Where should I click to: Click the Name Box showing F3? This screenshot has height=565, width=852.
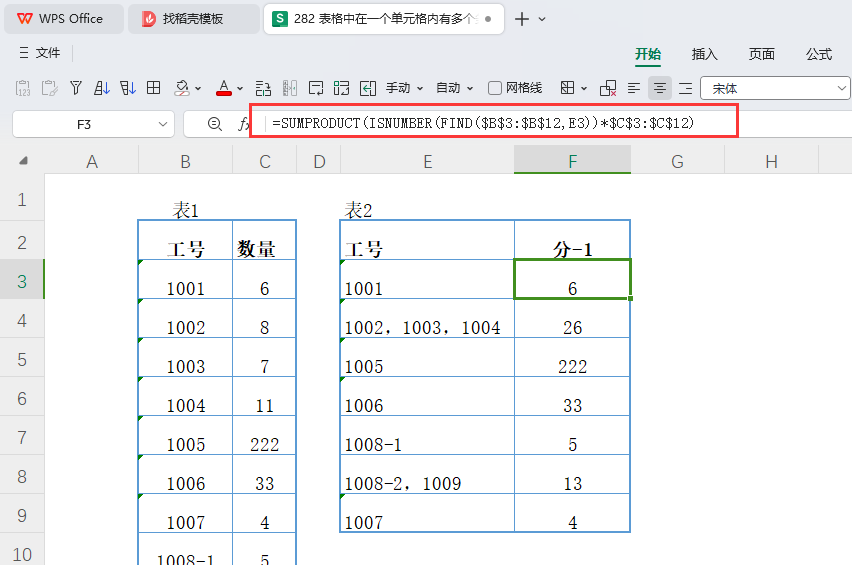pyautogui.click(x=84, y=124)
